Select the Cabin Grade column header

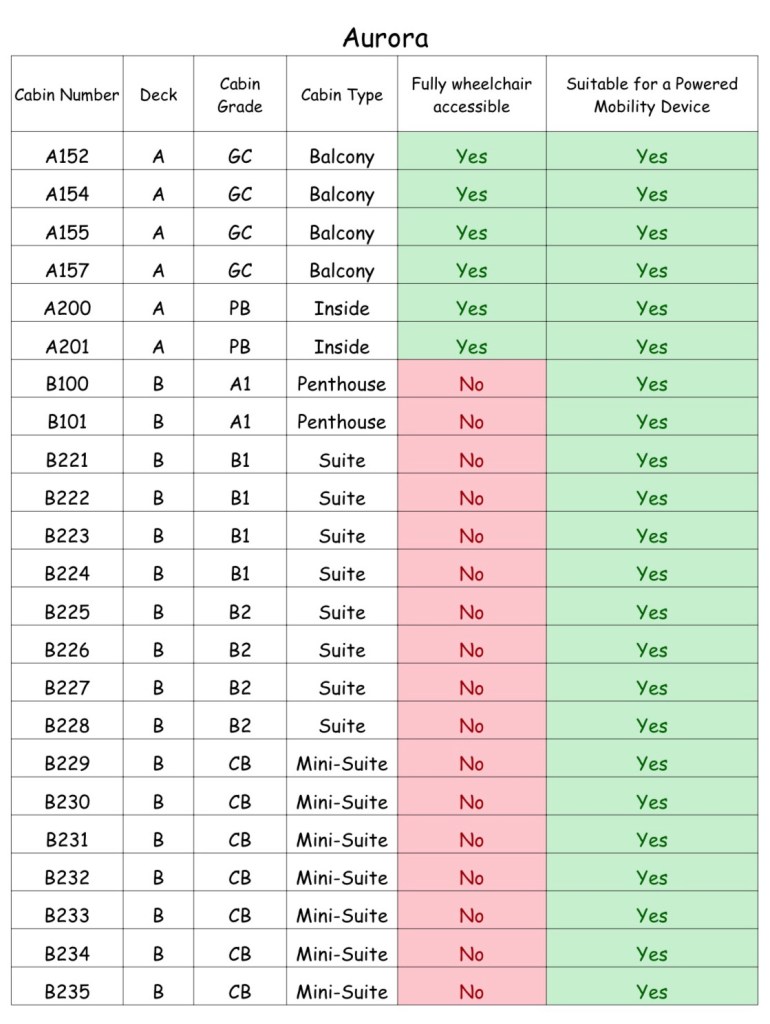[x=240, y=95]
